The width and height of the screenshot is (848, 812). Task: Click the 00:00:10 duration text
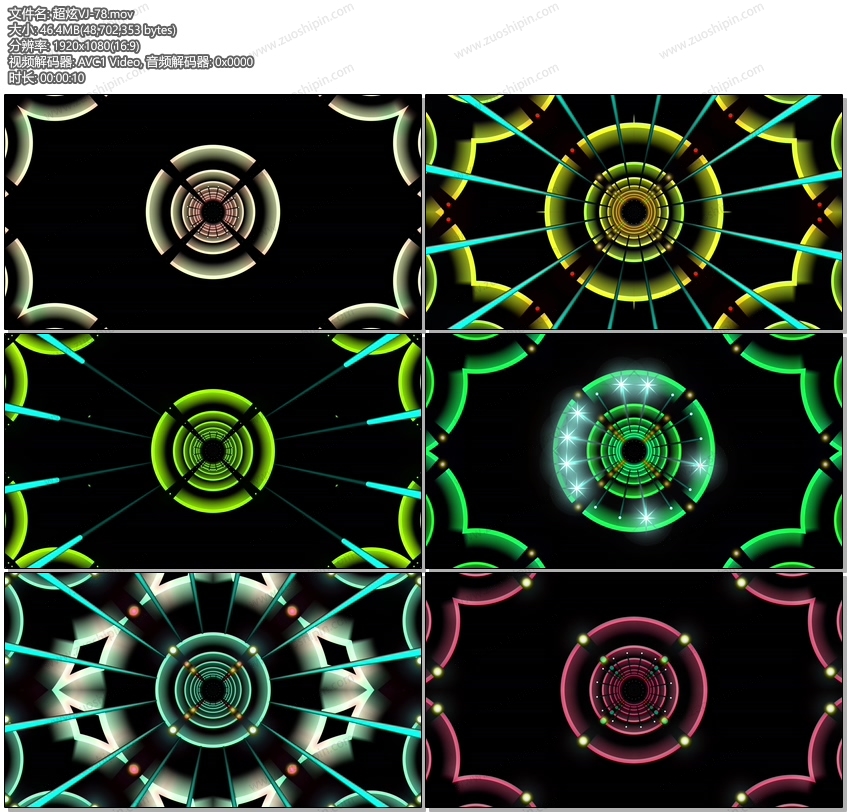pyautogui.click(x=60, y=78)
